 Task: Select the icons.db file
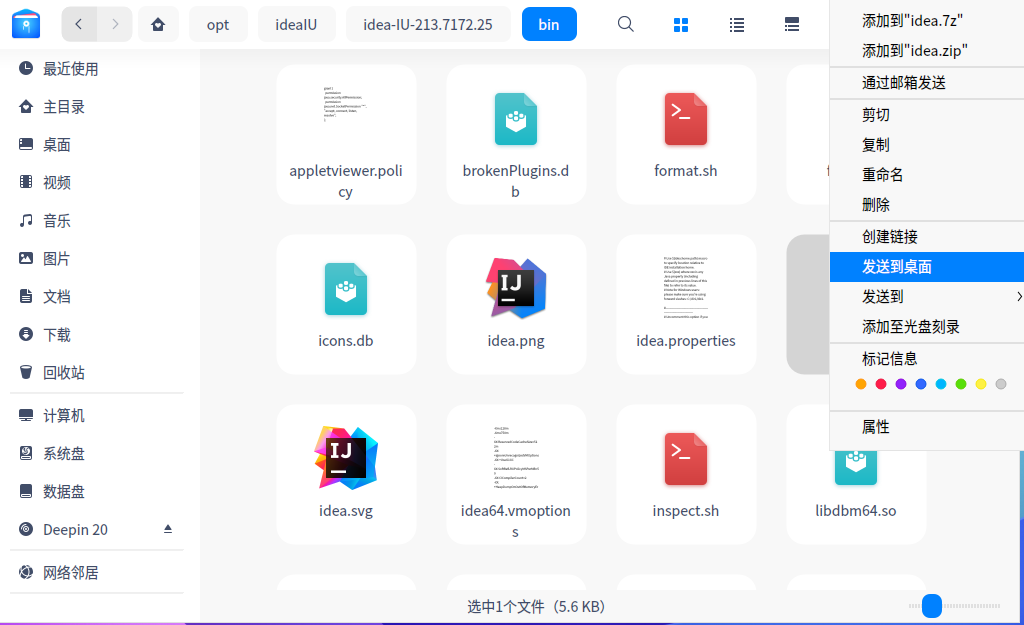[346, 304]
